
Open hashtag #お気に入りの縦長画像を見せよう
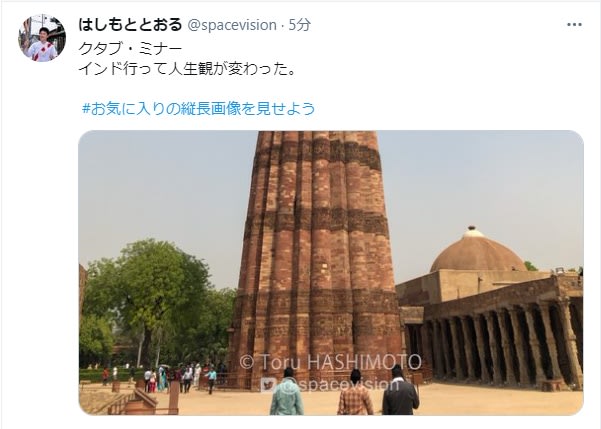pos(199,108)
